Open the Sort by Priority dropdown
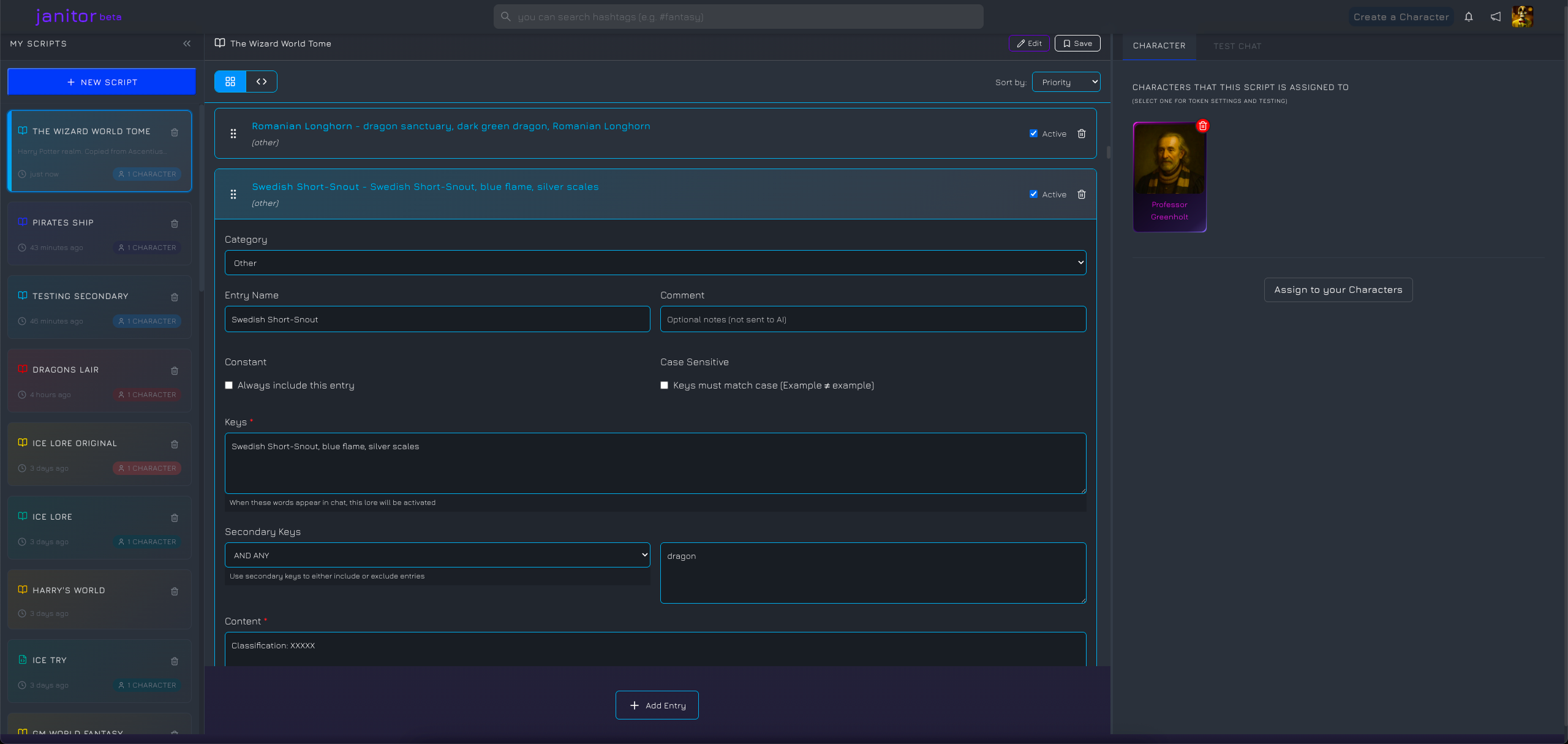Screen dimensions: 1568x744 1066,82
